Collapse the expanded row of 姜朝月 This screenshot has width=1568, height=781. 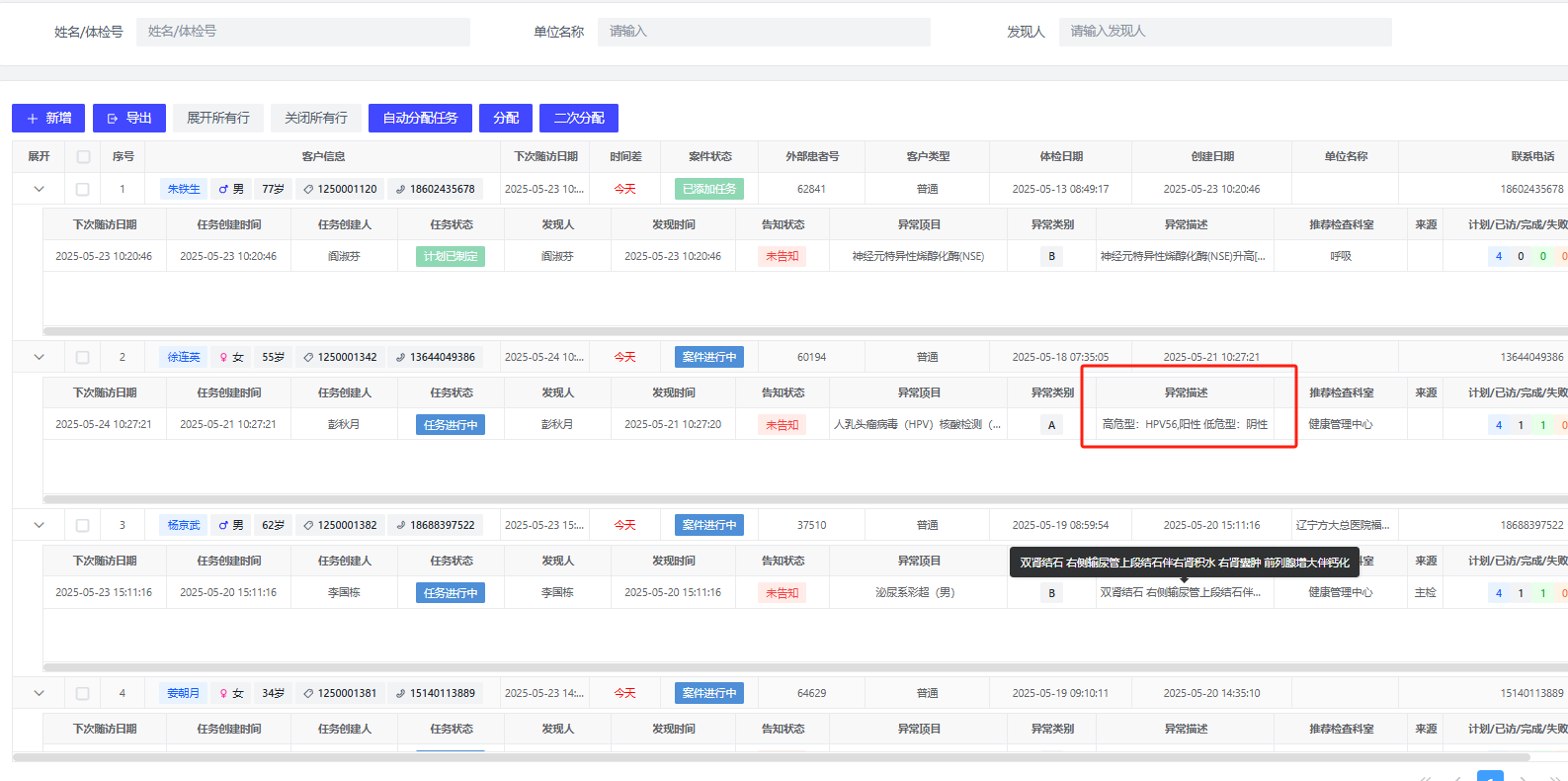click(39, 693)
